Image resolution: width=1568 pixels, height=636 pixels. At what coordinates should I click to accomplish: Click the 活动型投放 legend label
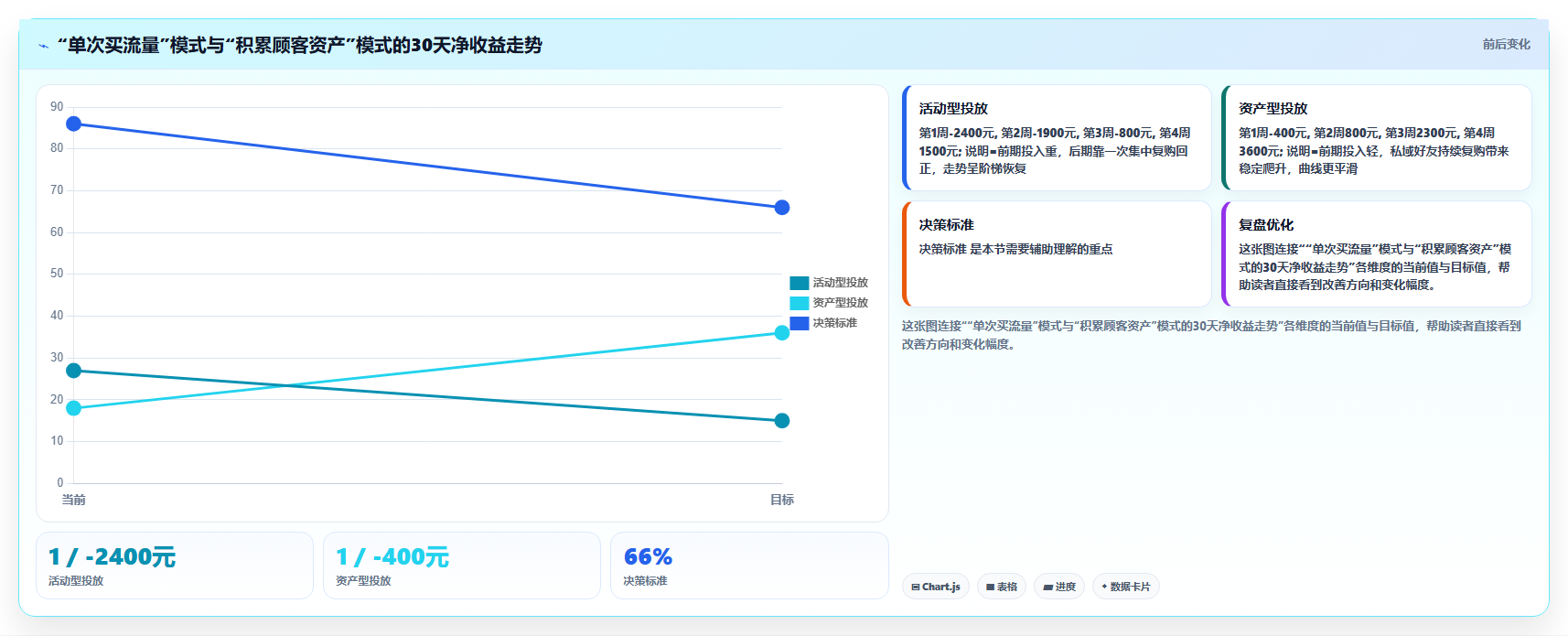point(840,283)
